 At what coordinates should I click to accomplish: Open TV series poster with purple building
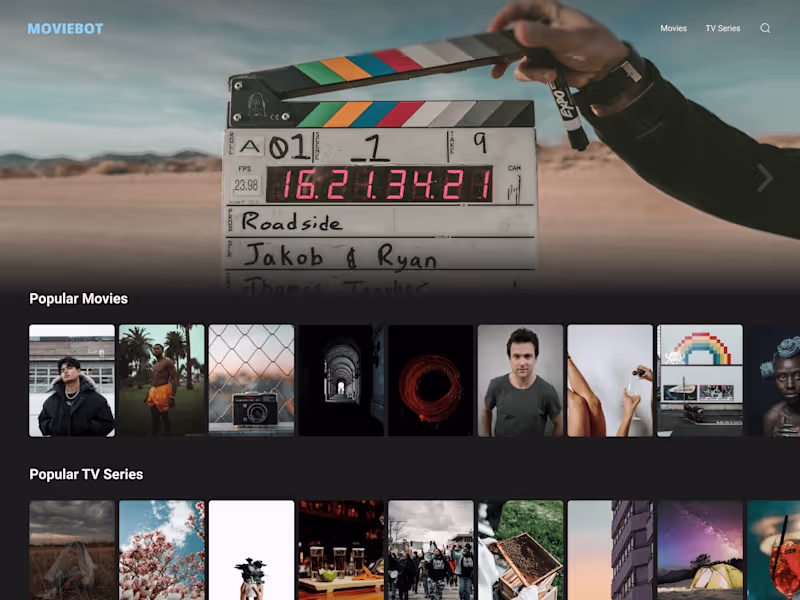pos(610,550)
